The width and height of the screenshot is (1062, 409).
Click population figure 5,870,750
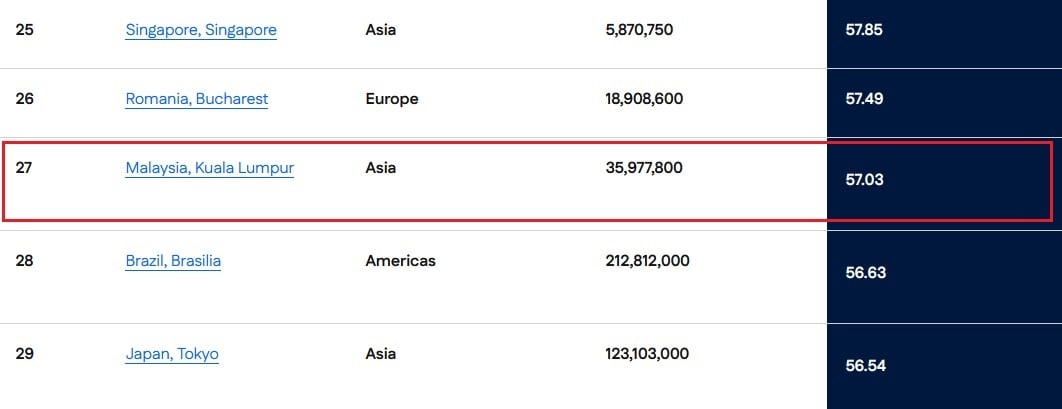pyautogui.click(x=639, y=30)
